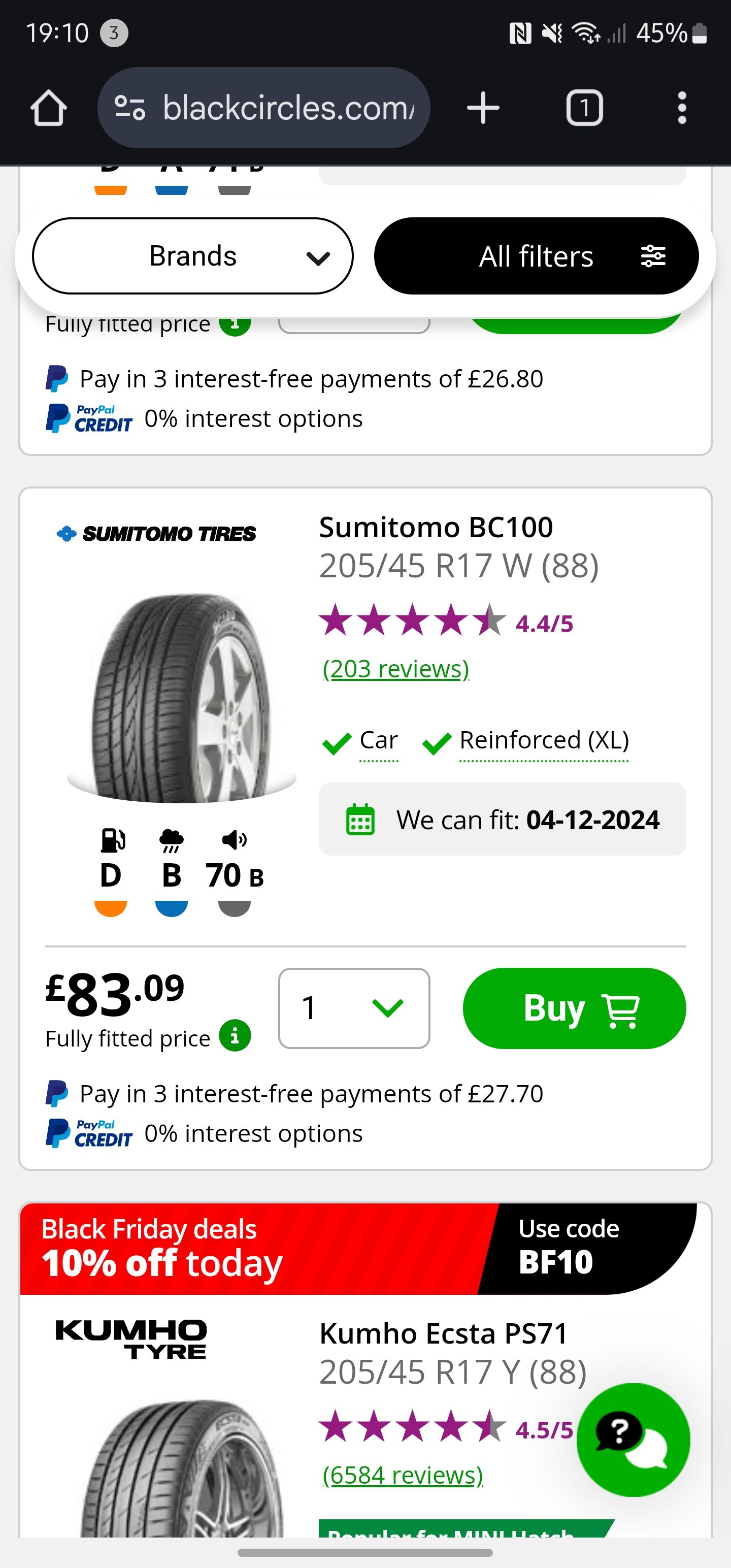Tap info icon beside Sumitomo fully fitted price

pos(235,1035)
